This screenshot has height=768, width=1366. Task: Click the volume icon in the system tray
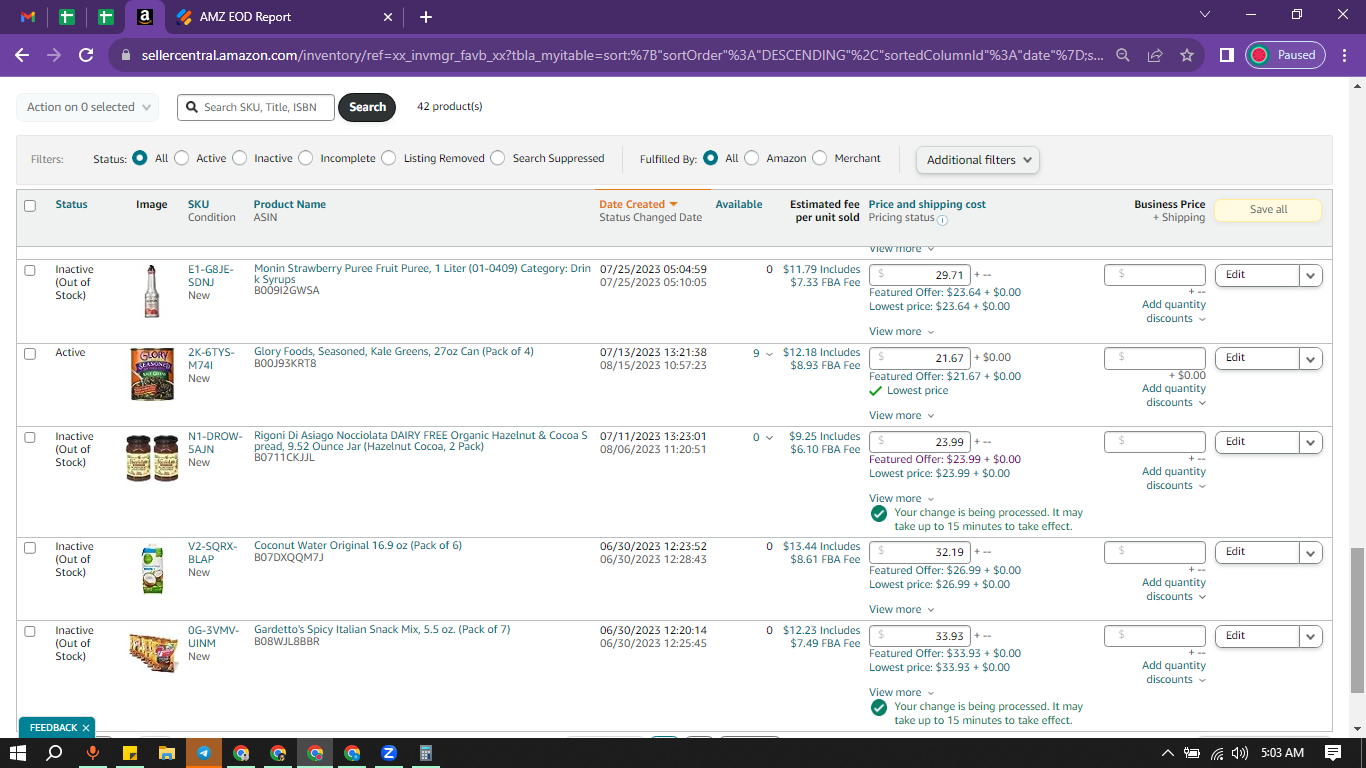[x=1240, y=753]
